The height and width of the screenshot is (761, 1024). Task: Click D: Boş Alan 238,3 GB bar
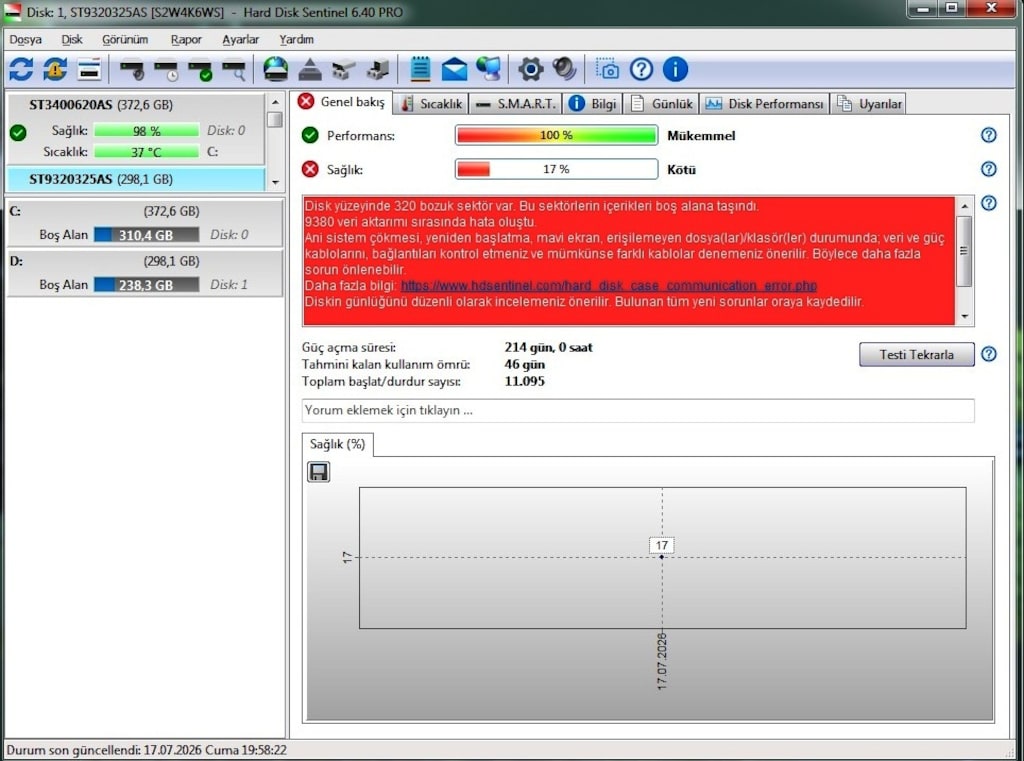click(x=146, y=285)
